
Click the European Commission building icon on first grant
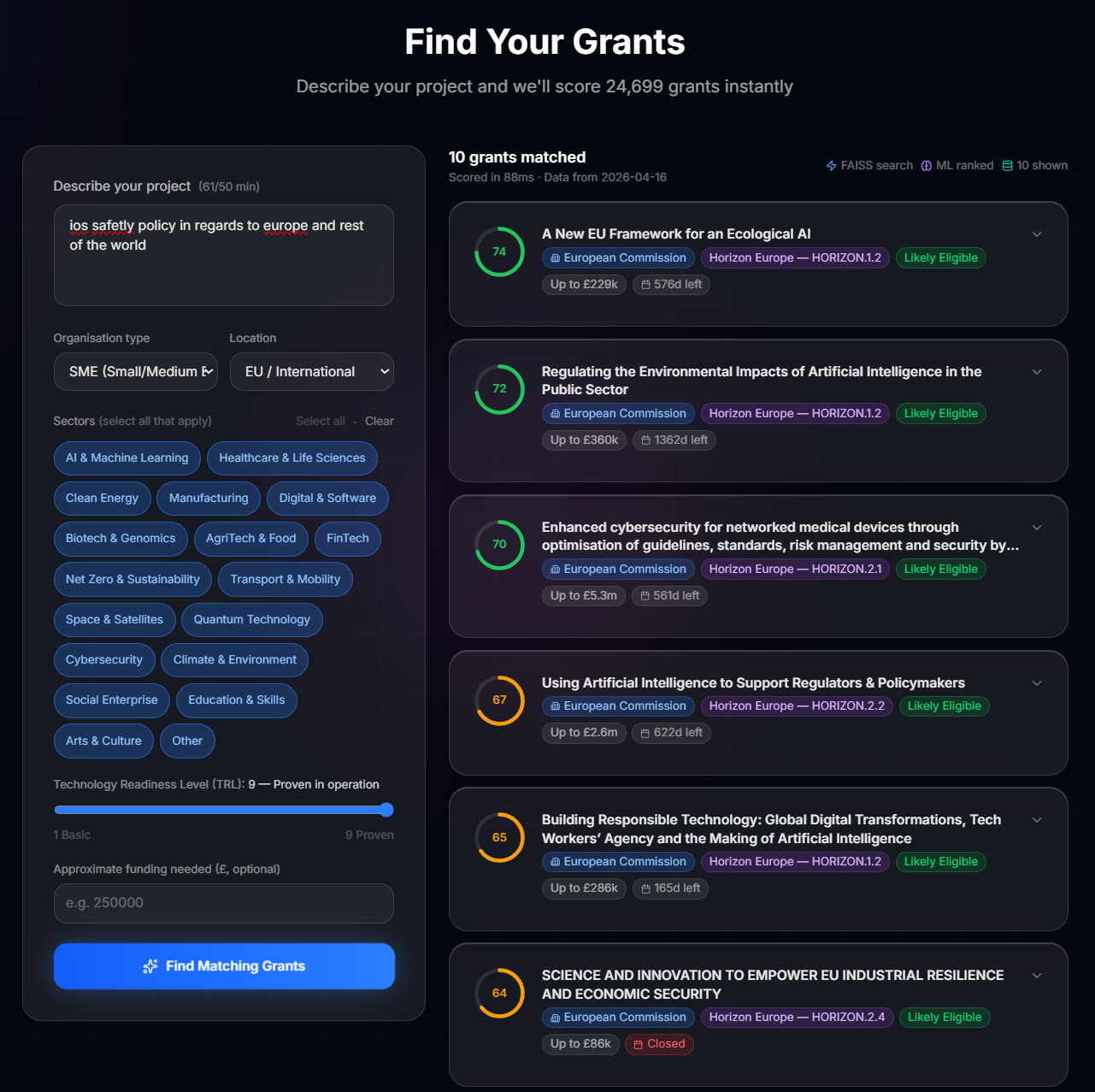[556, 257]
